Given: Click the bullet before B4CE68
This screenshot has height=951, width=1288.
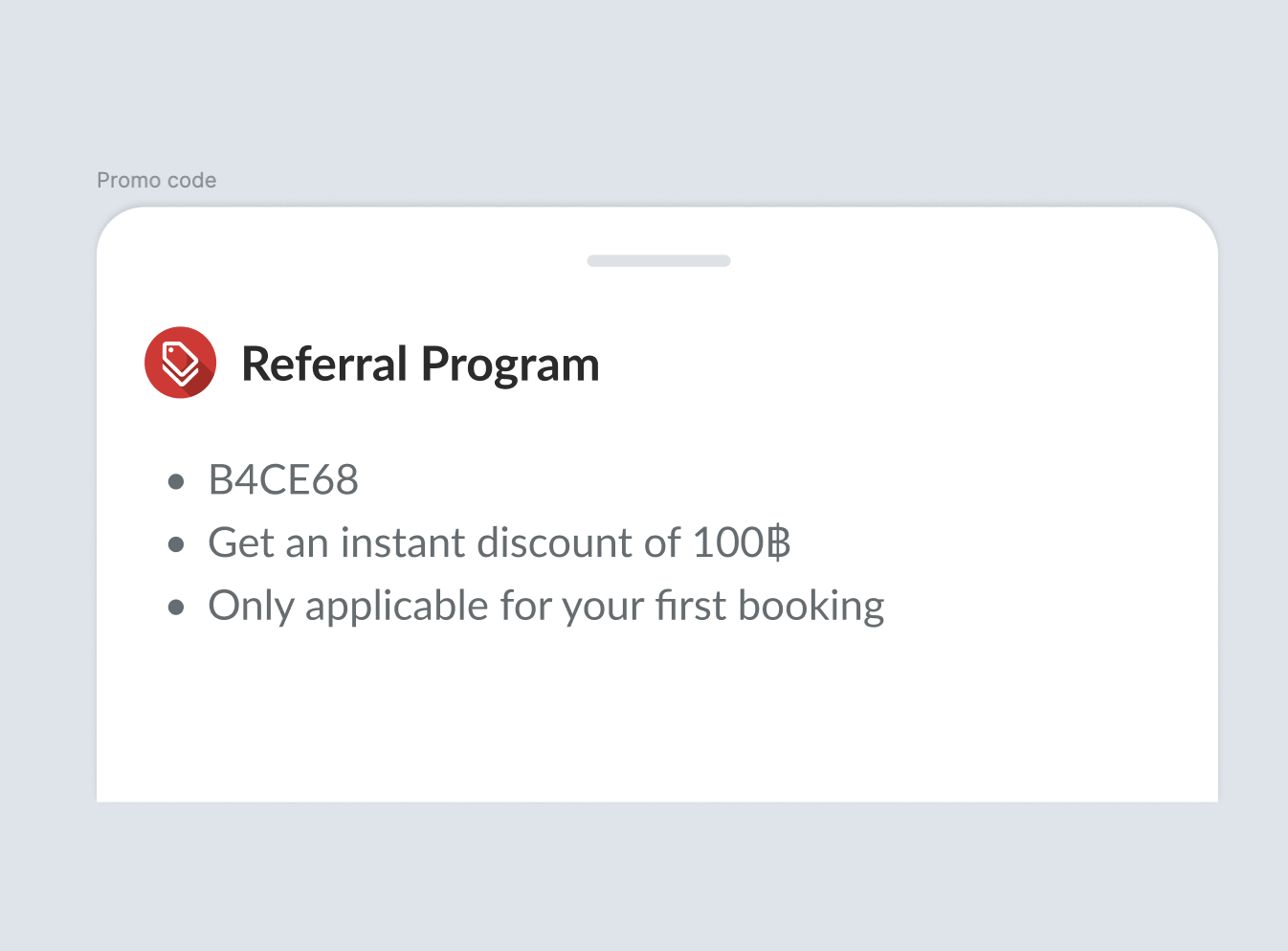Looking at the screenshot, I should click(176, 481).
